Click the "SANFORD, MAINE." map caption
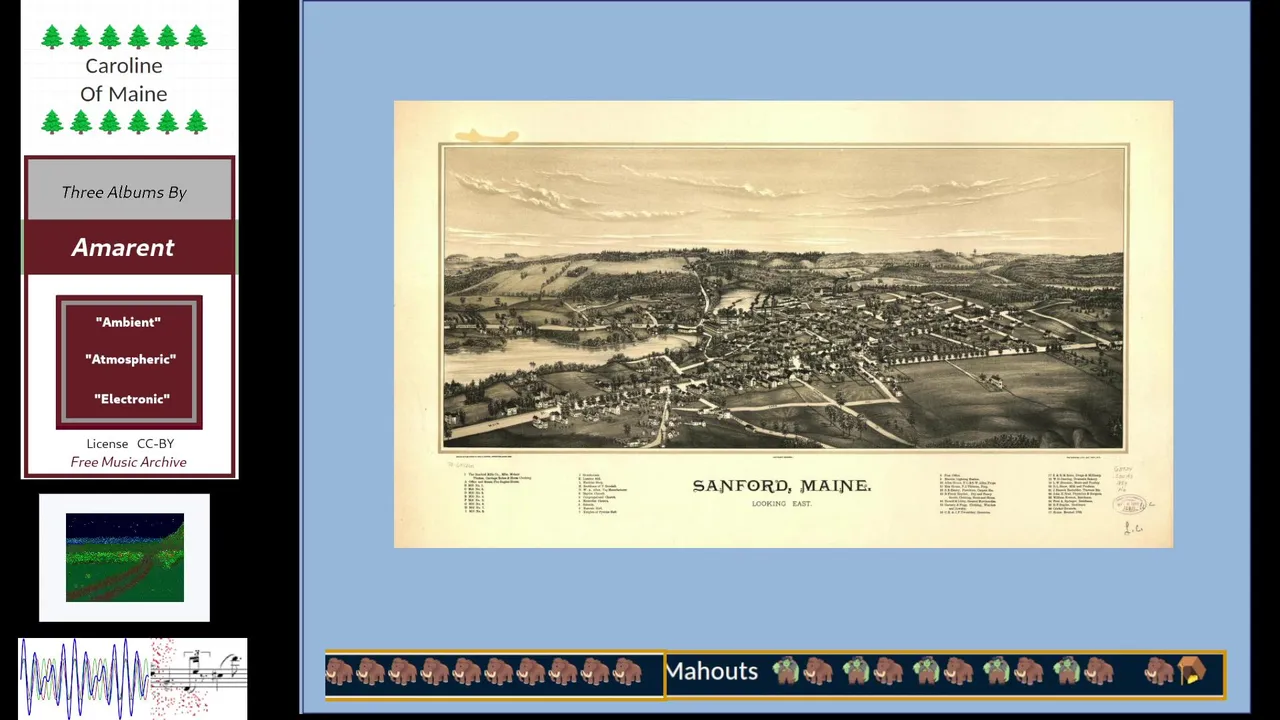Screen dimensions: 1280x720 (x=782, y=486)
